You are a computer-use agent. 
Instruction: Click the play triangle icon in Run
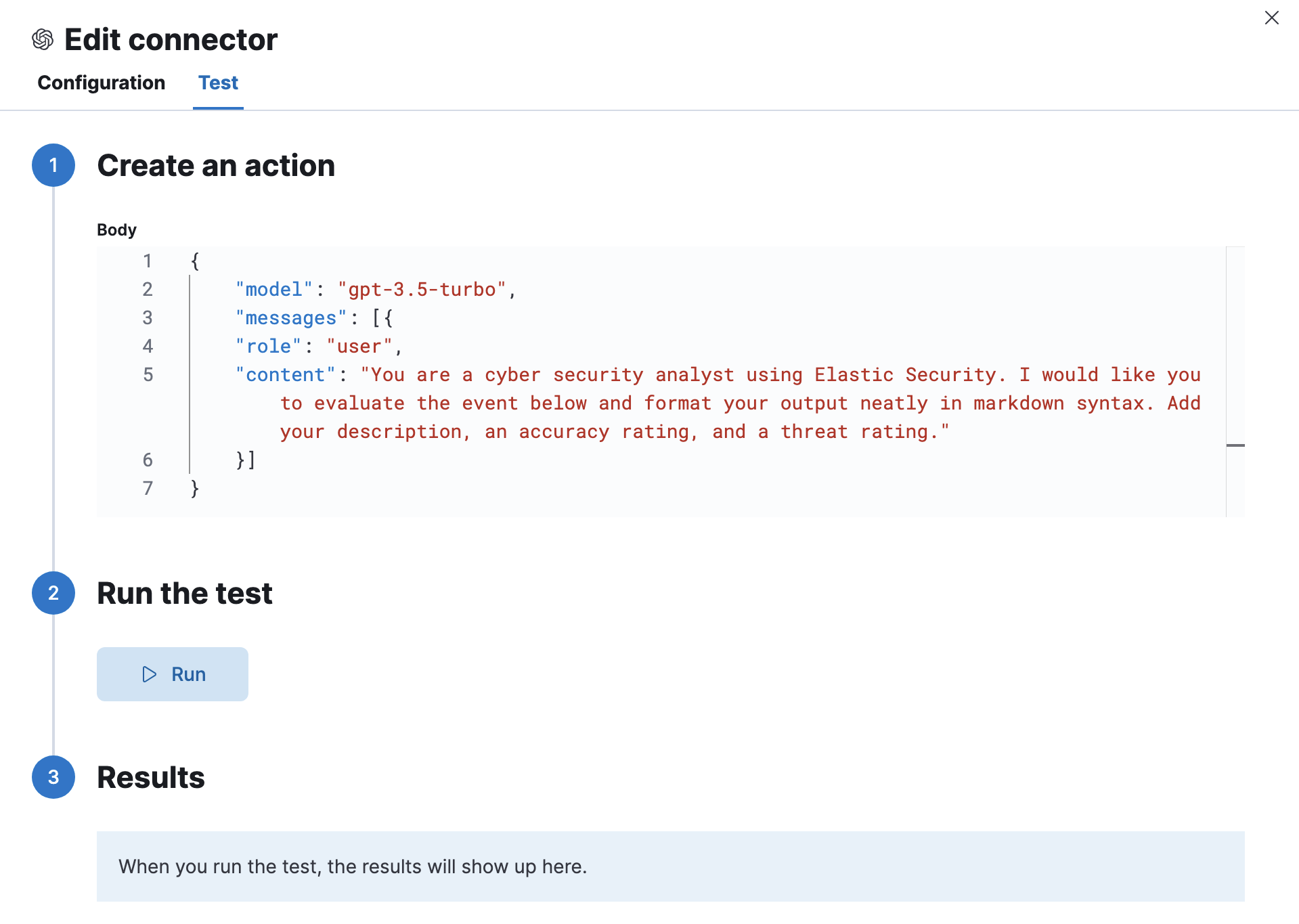pyautogui.click(x=150, y=674)
